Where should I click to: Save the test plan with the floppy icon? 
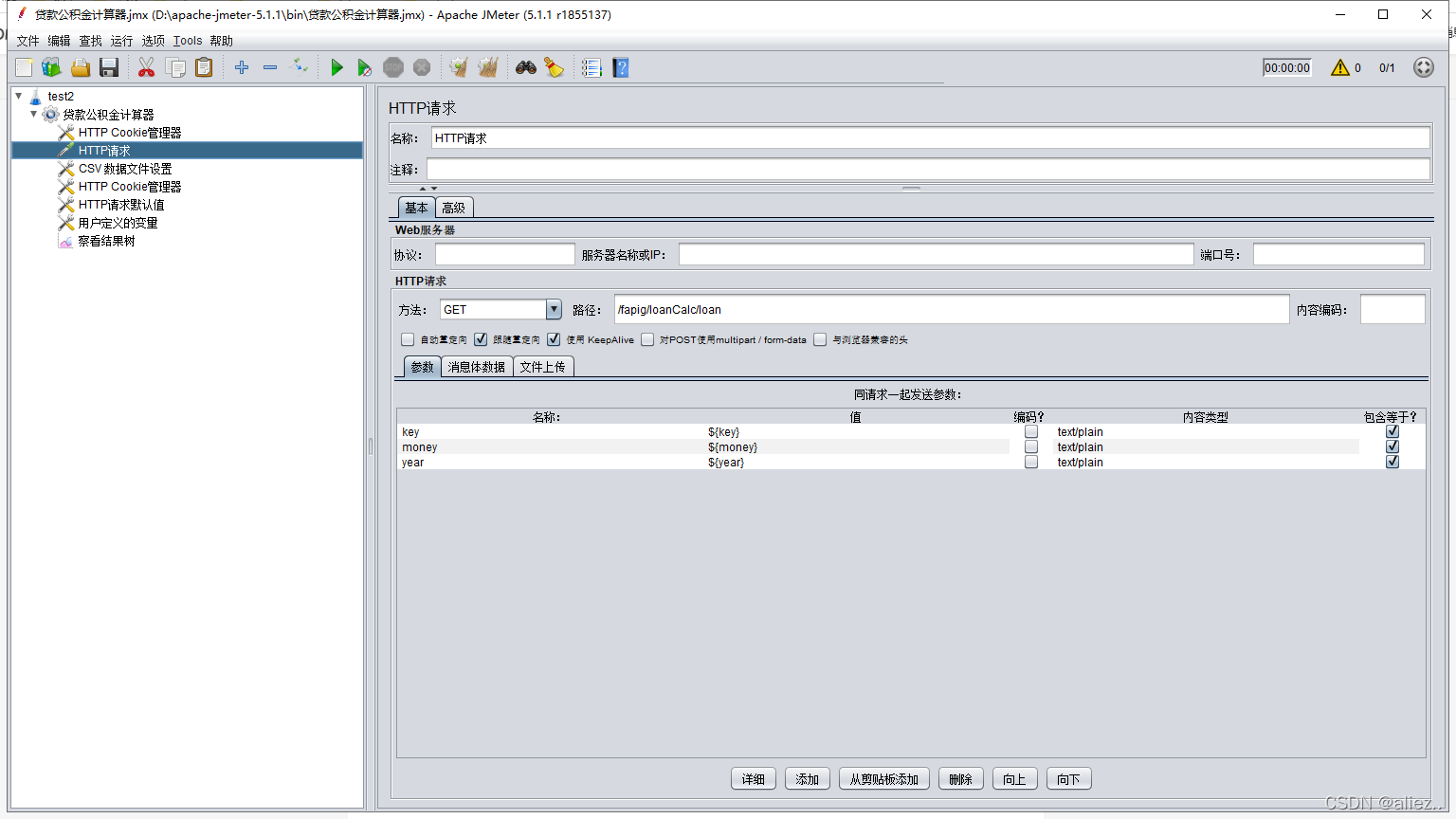point(109,67)
